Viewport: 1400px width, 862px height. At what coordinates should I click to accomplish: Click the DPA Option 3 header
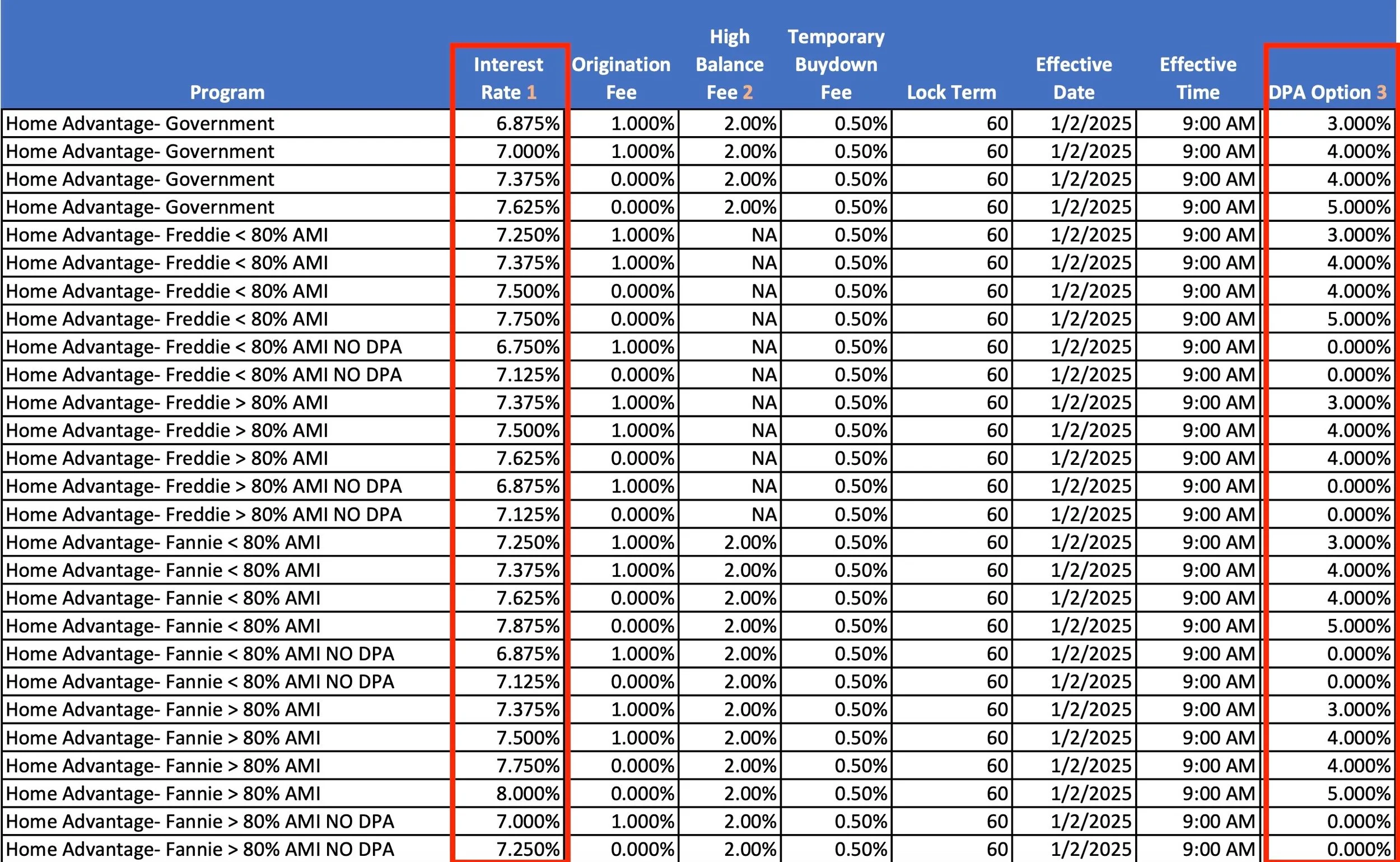pos(1327,92)
